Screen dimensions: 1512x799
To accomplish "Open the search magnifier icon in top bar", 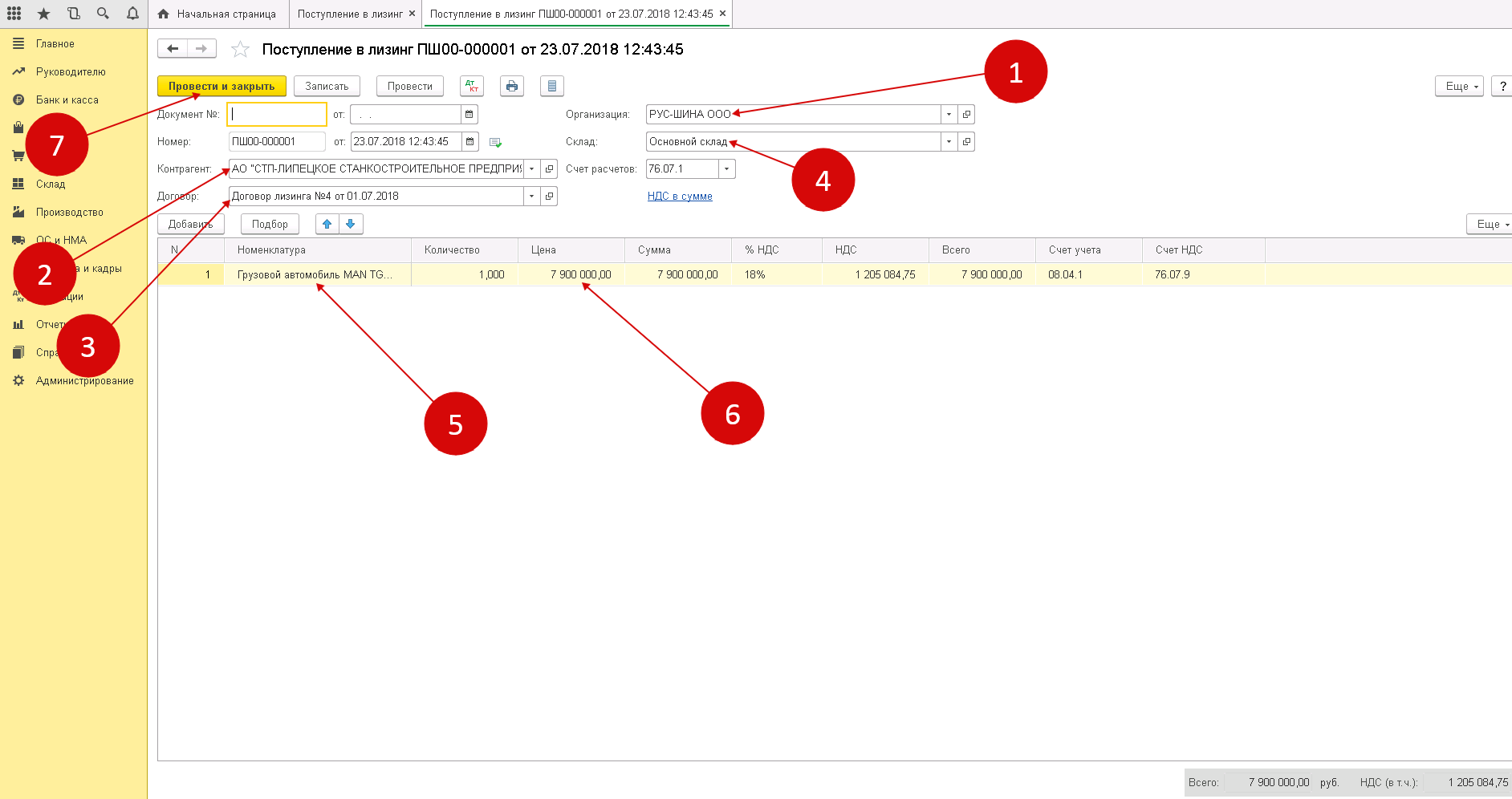I will coord(103,14).
